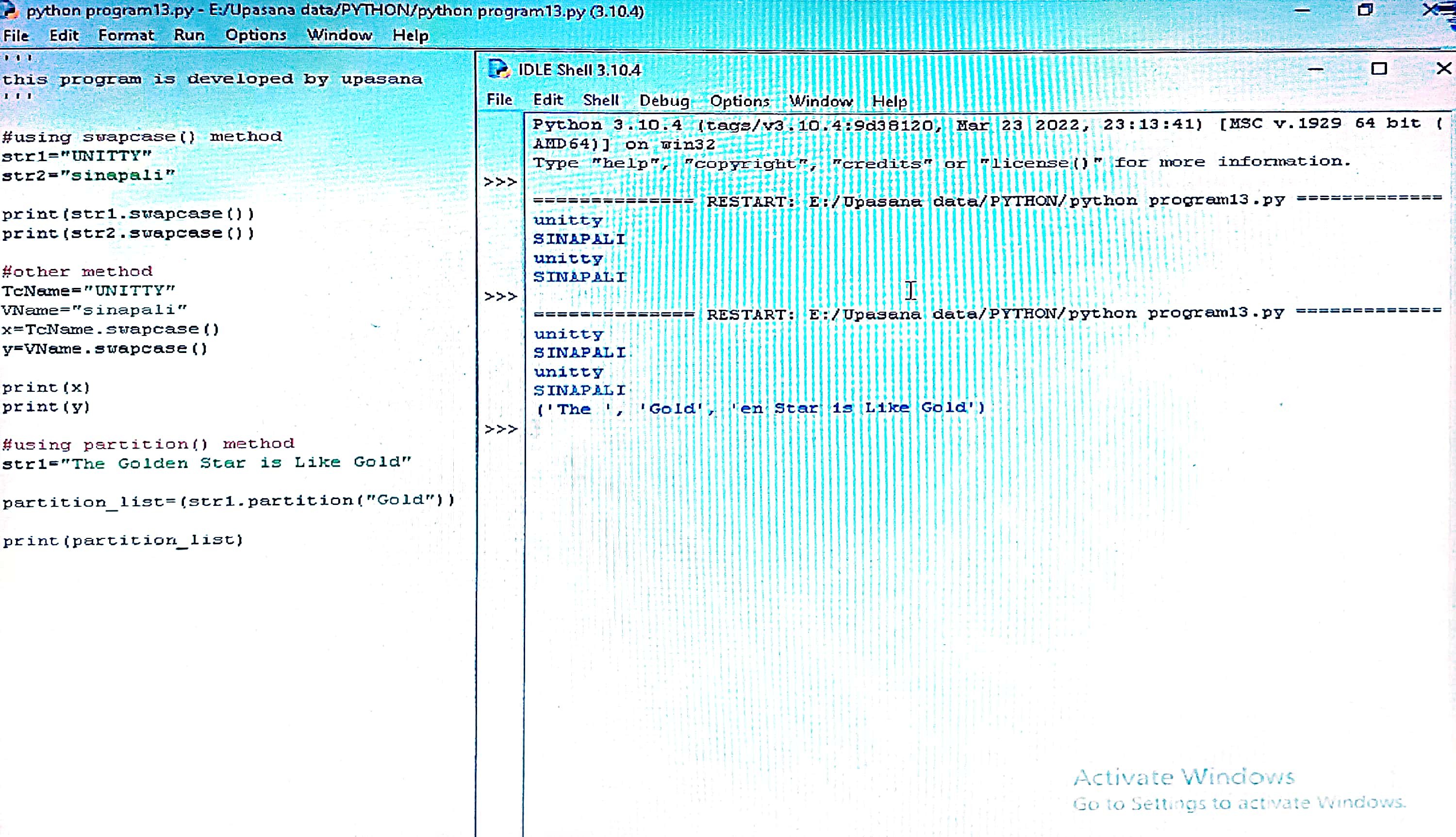The width and height of the screenshot is (1456, 837).
Task: Click the partition tuple output line
Action: (760, 408)
